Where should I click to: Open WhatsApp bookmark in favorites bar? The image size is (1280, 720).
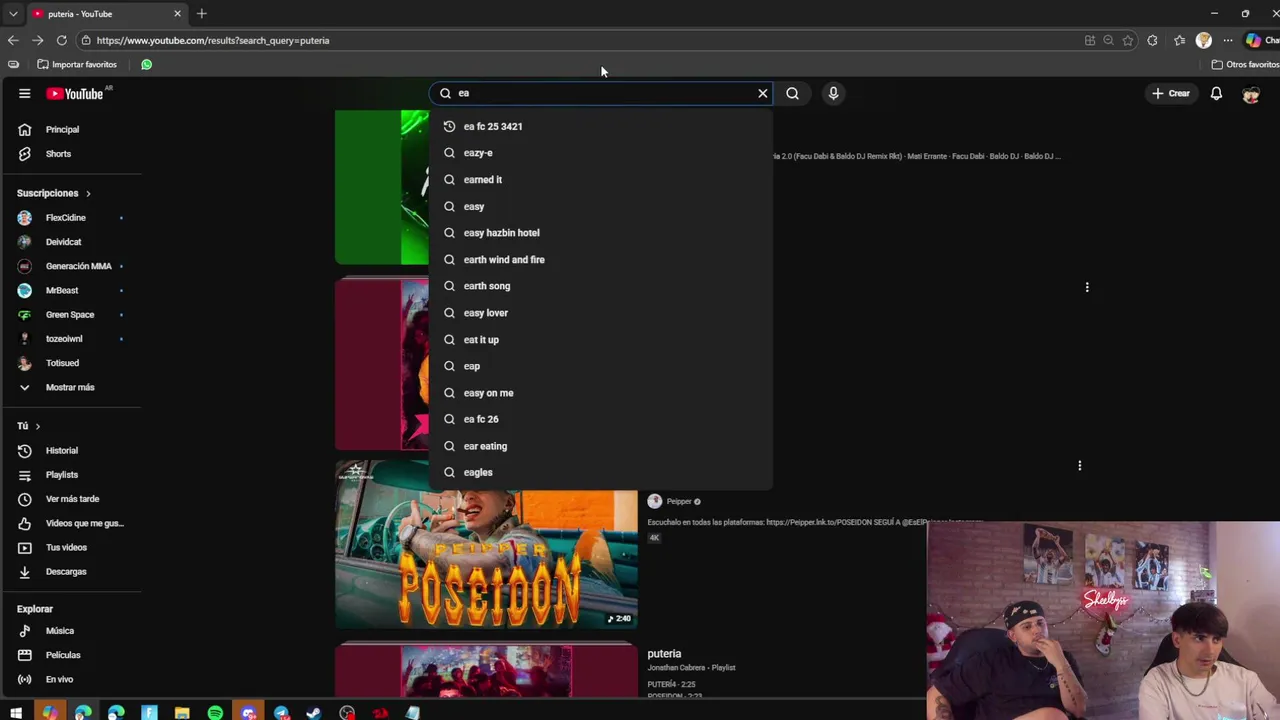(x=147, y=64)
